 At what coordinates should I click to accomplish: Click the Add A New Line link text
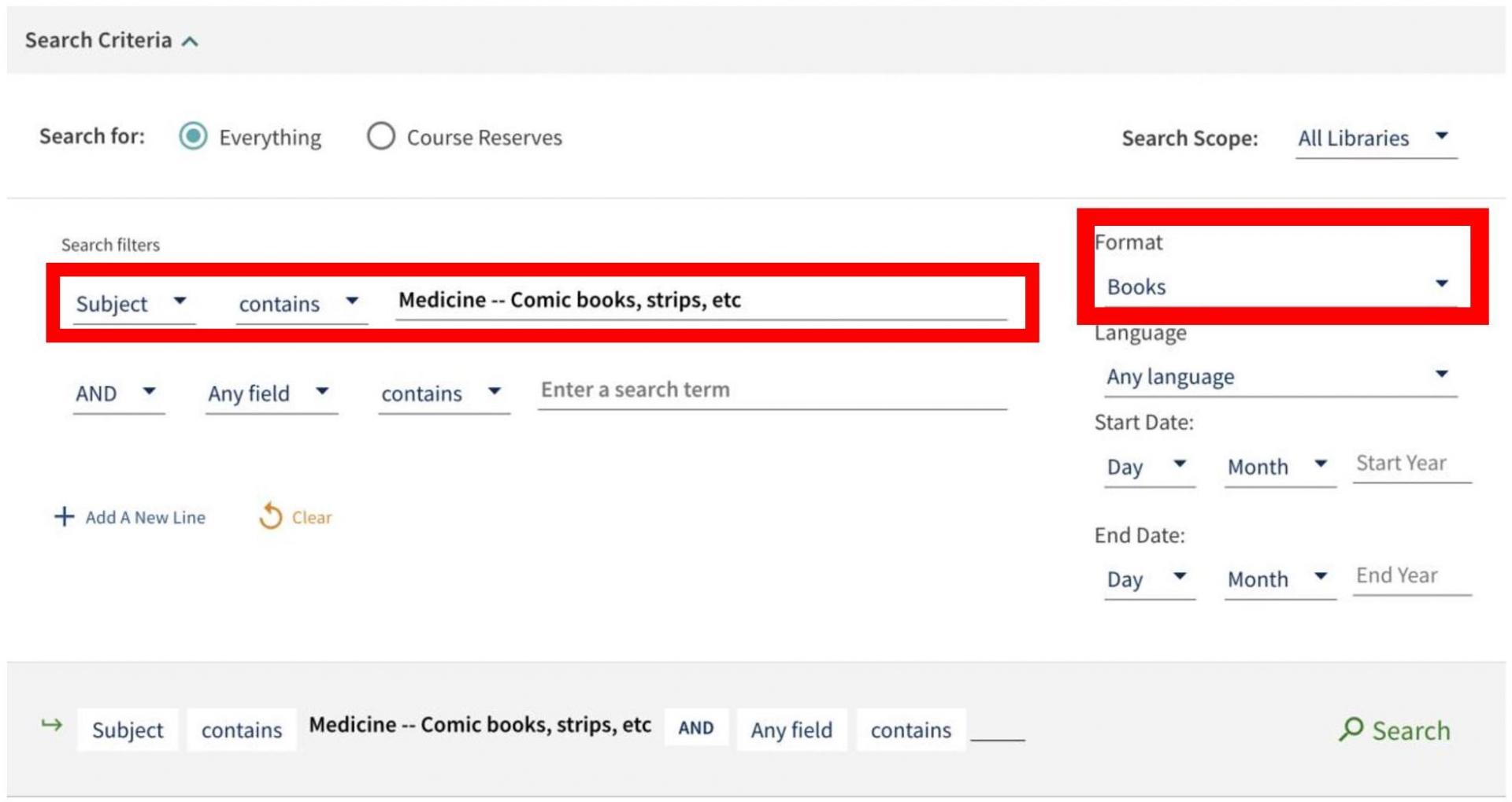[x=146, y=518]
